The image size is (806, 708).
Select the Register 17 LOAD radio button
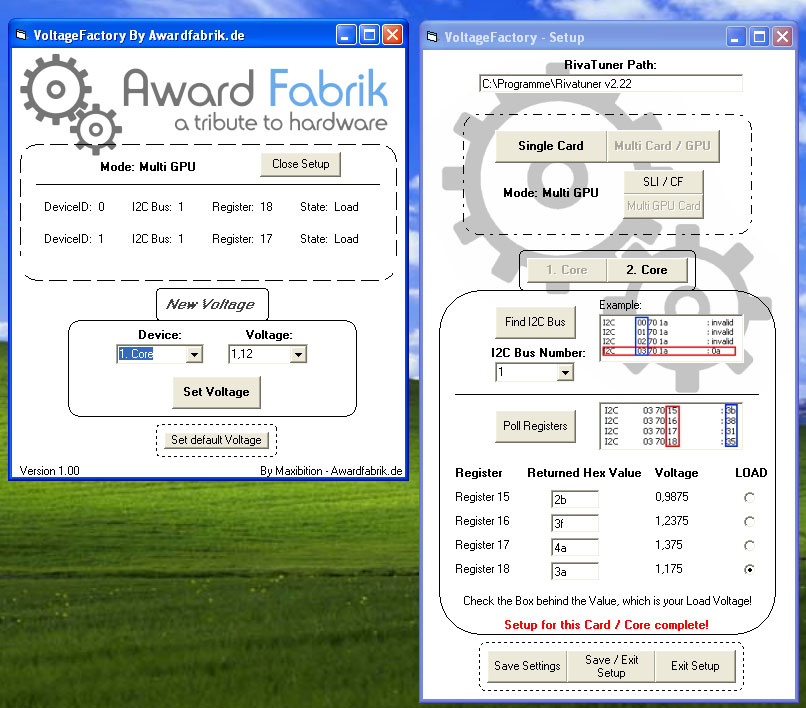pyautogui.click(x=749, y=545)
